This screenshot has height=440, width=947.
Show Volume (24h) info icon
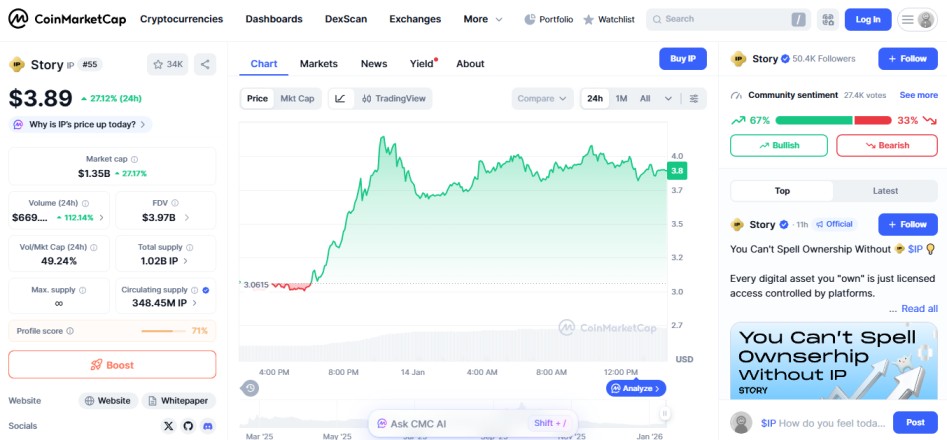tap(85, 203)
